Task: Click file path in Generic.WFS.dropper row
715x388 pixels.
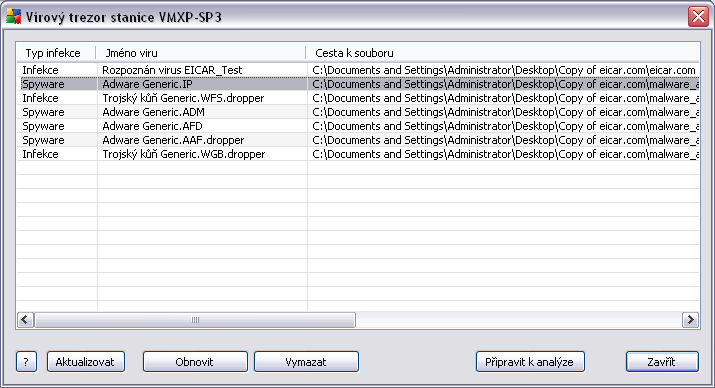Action: coord(506,98)
